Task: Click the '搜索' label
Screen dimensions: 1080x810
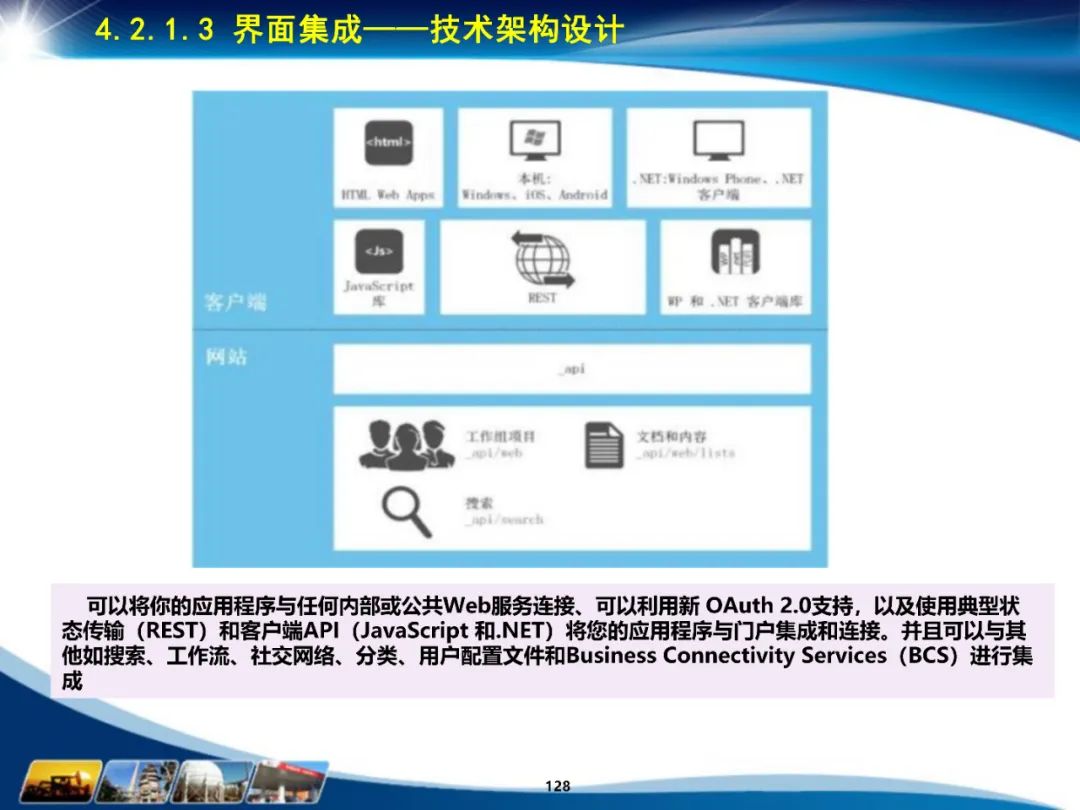Action: [479, 503]
